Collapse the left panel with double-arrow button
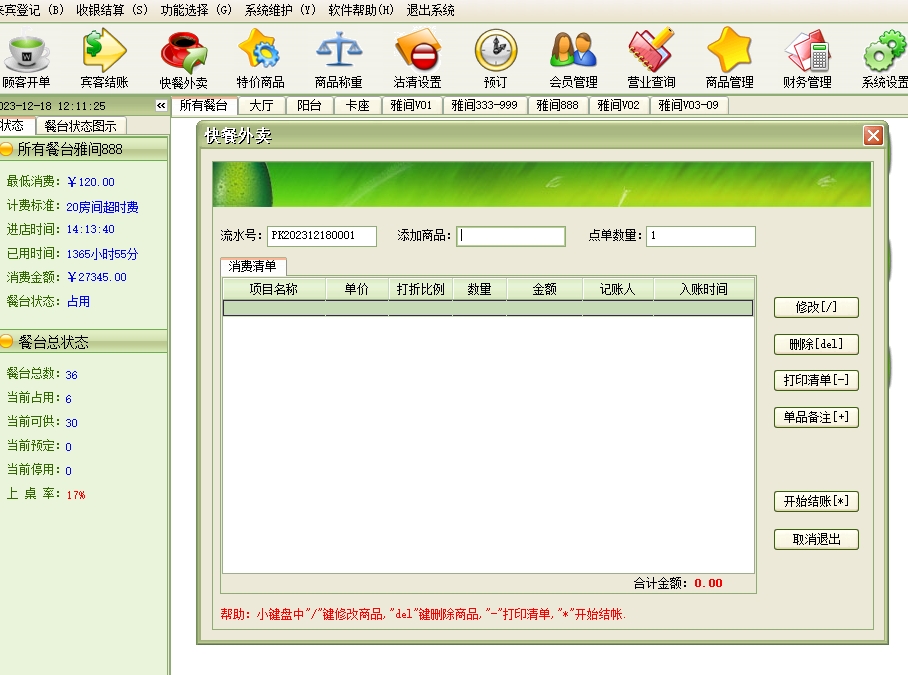 tap(161, 106)
